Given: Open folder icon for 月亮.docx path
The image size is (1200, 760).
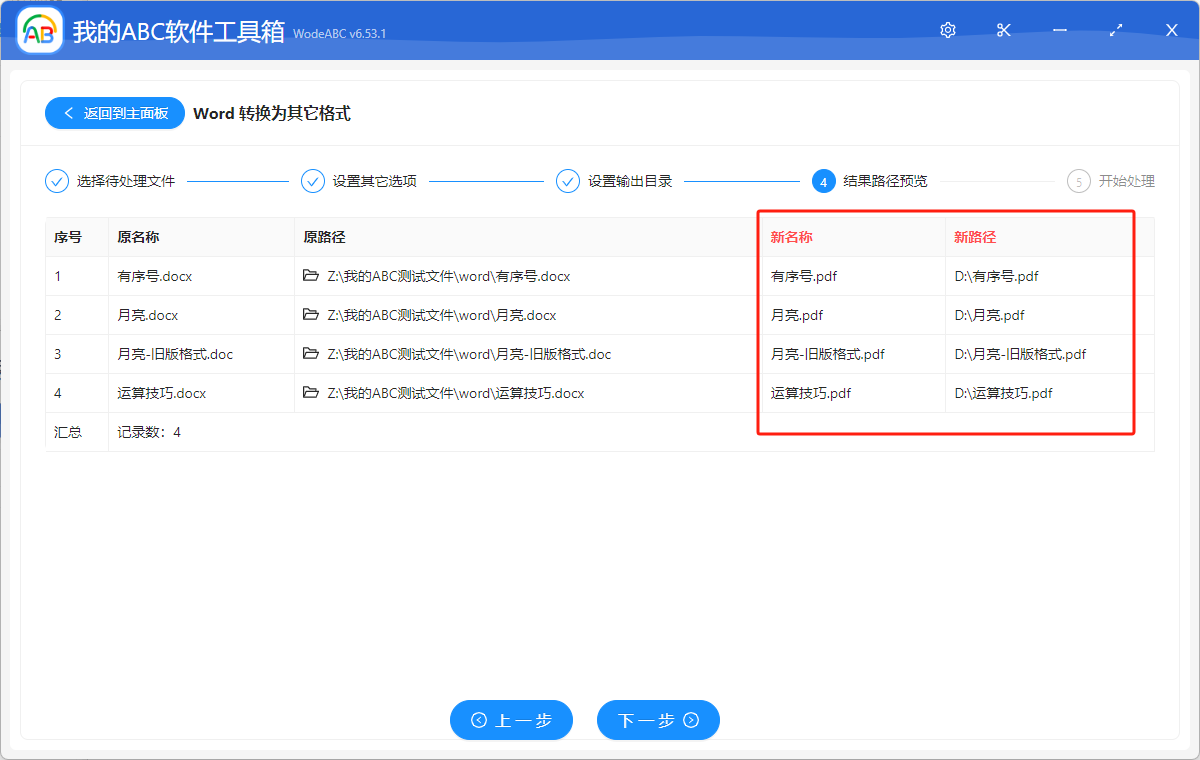Looking at the screenshot, I should tap(311, 315).
